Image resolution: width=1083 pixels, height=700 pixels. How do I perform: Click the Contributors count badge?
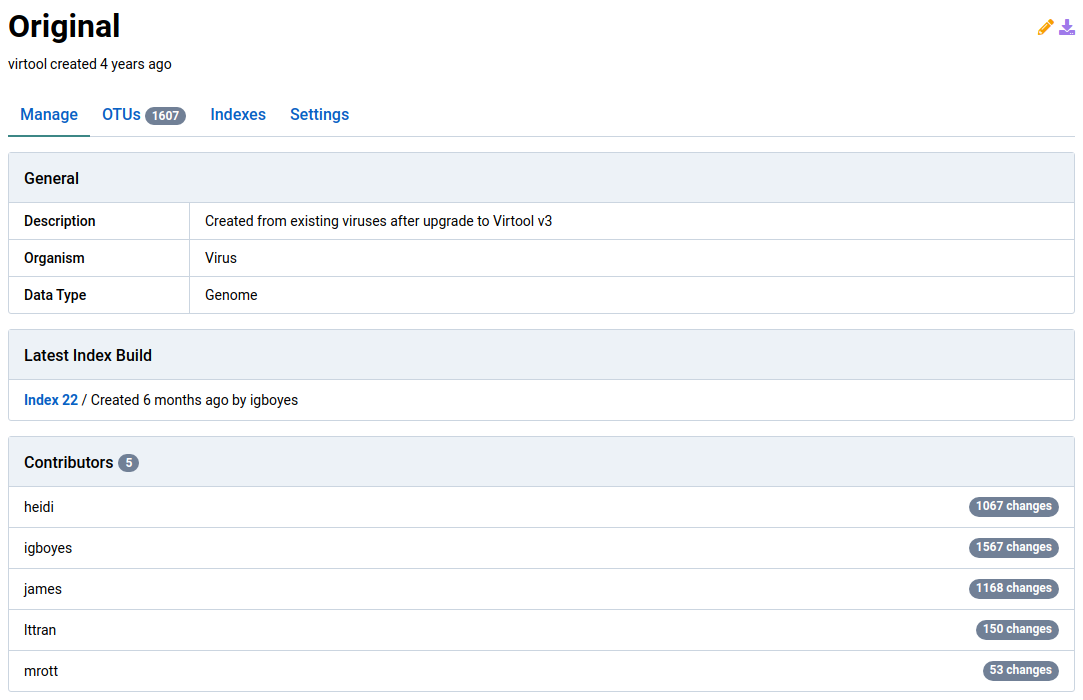[x=128, y=463]
